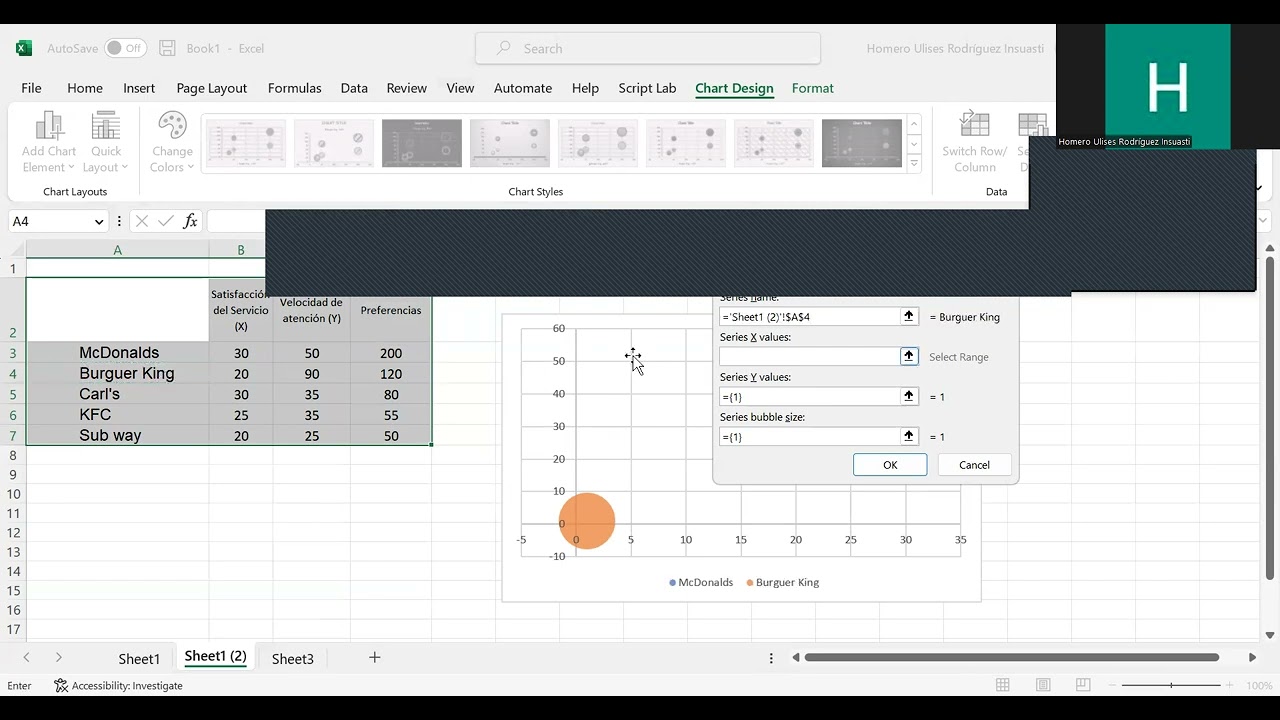Image resolution: width=1280 pixels, height=720 pixels.
Task: Select the dark eighth chart style thumbnail
Action: pyautogui.click(x=862, y=143)
